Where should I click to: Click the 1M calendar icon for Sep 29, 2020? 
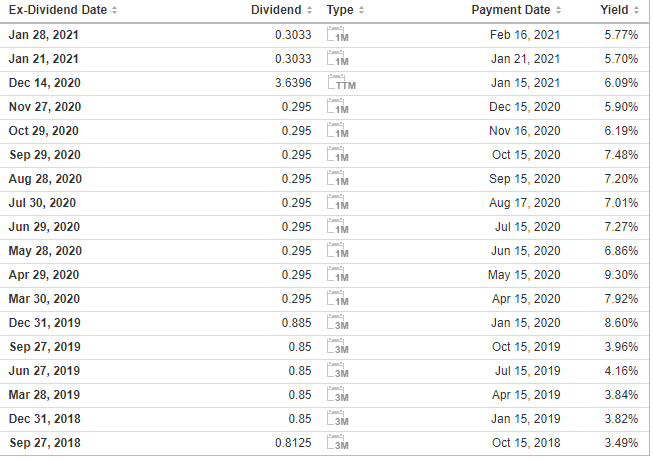[x=338, y=155]
